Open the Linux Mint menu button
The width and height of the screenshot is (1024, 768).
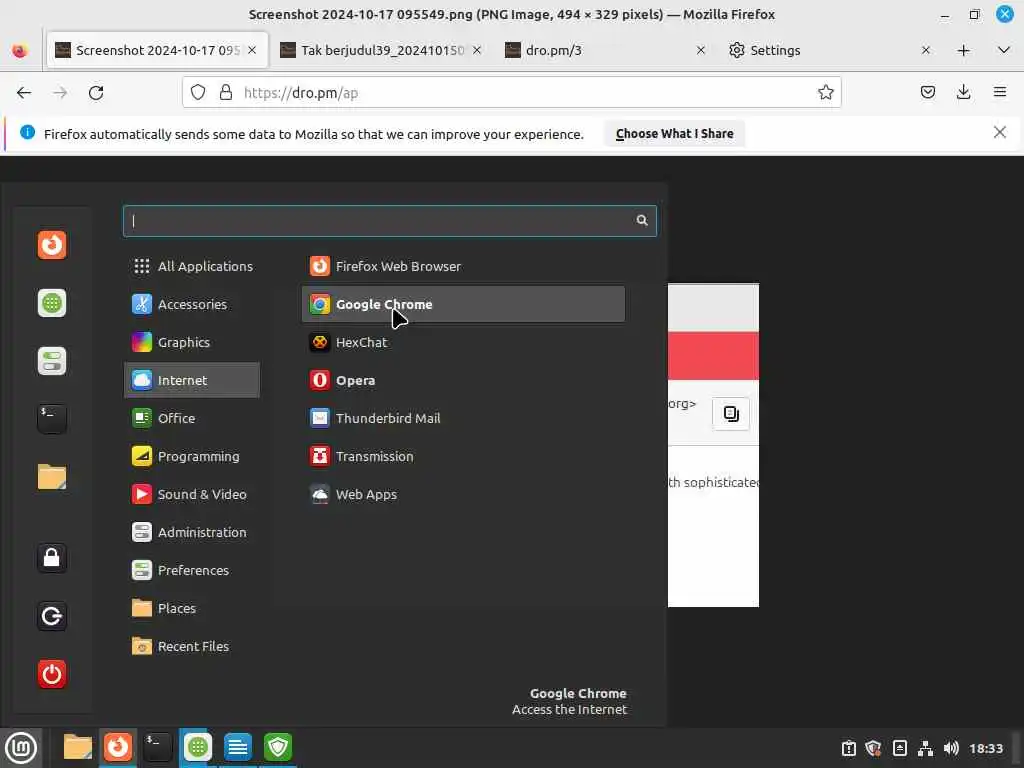[21, 748]
